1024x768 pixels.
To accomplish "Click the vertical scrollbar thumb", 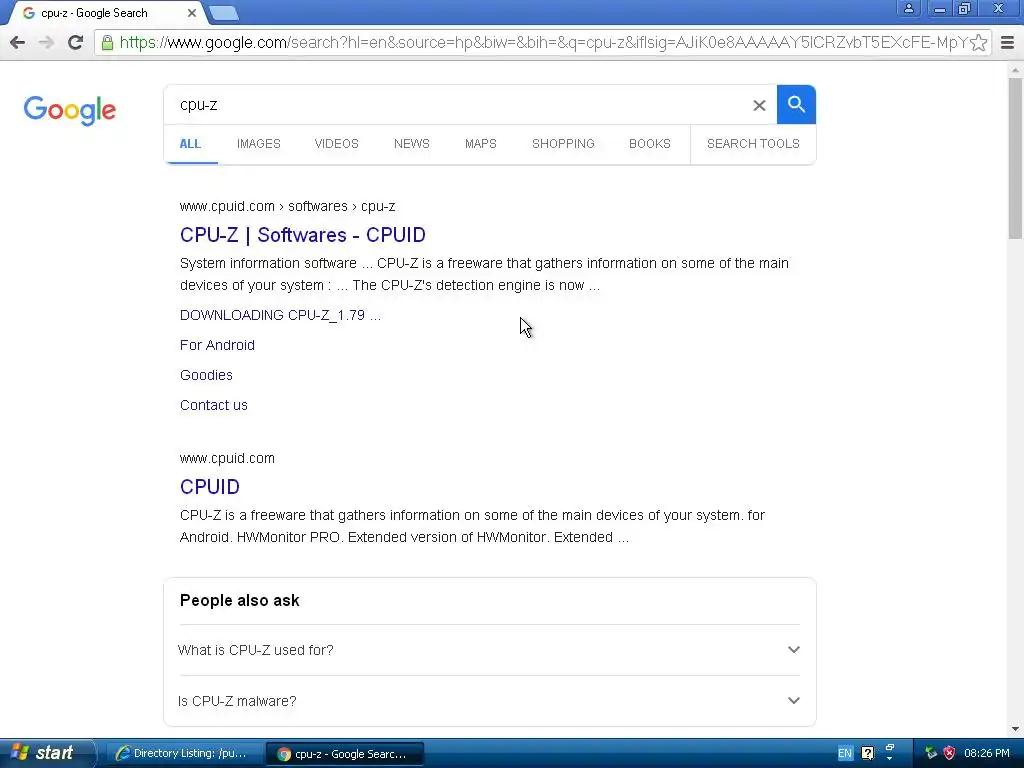I will tap(1015, 158).
